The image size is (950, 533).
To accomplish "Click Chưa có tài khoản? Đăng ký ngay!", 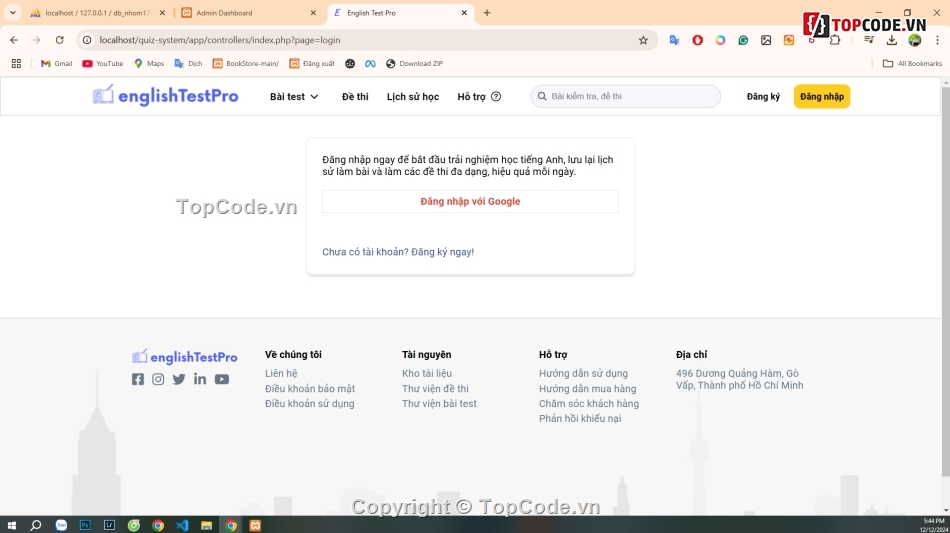I will tap(398, 252).
